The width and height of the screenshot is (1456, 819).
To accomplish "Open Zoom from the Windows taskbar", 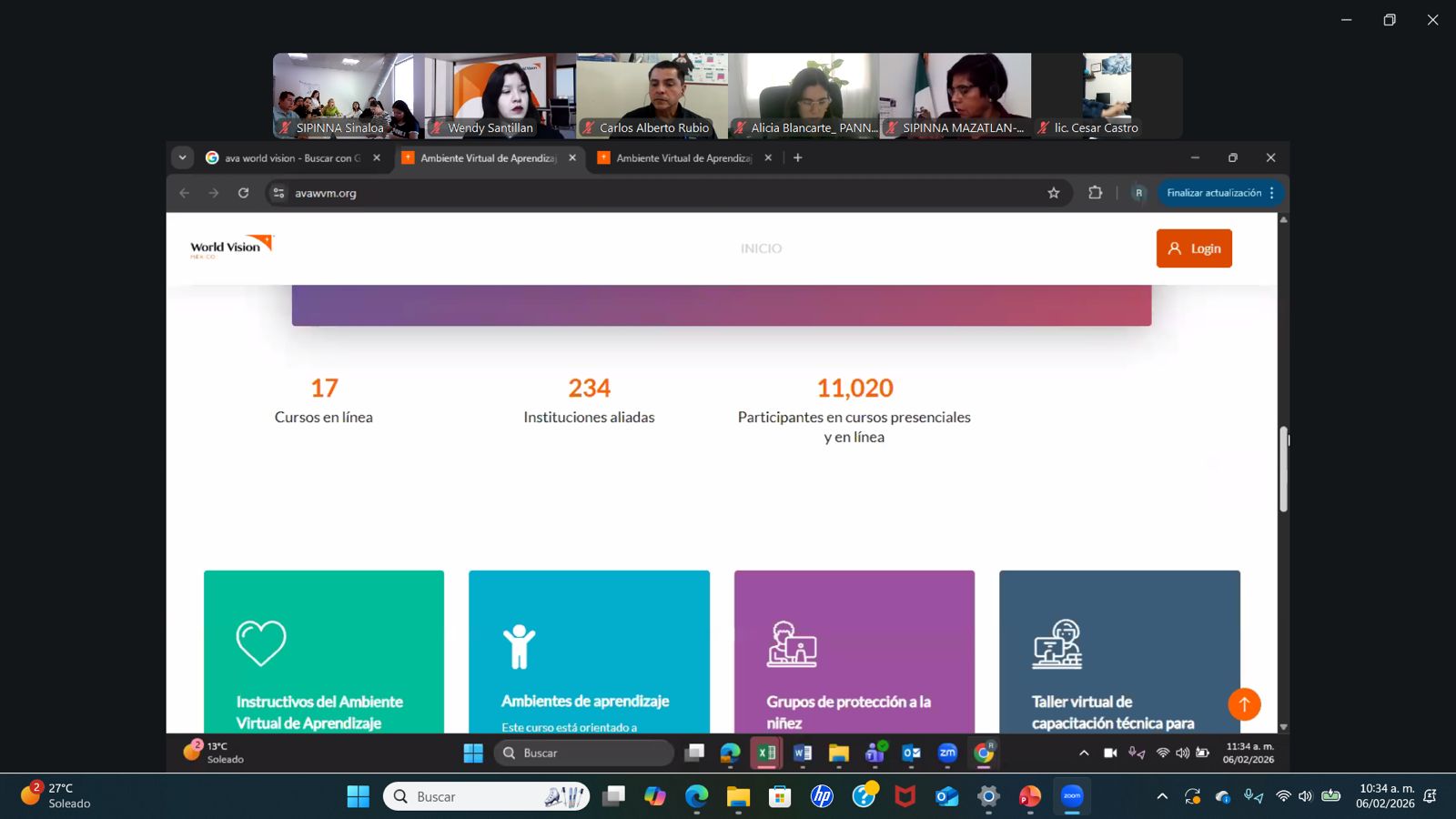I will pyautogui.click(x=1072, y=796).
